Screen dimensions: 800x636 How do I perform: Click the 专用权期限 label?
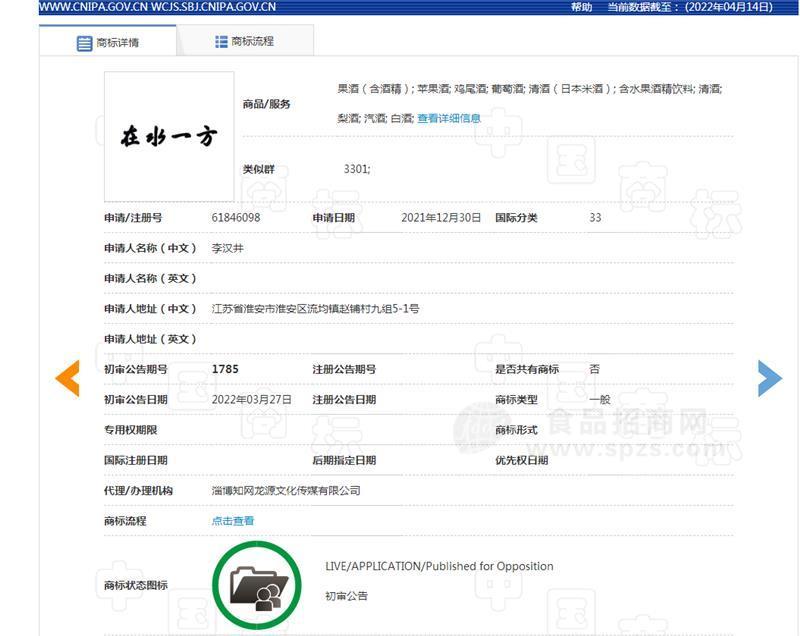(x=131, y=430)
